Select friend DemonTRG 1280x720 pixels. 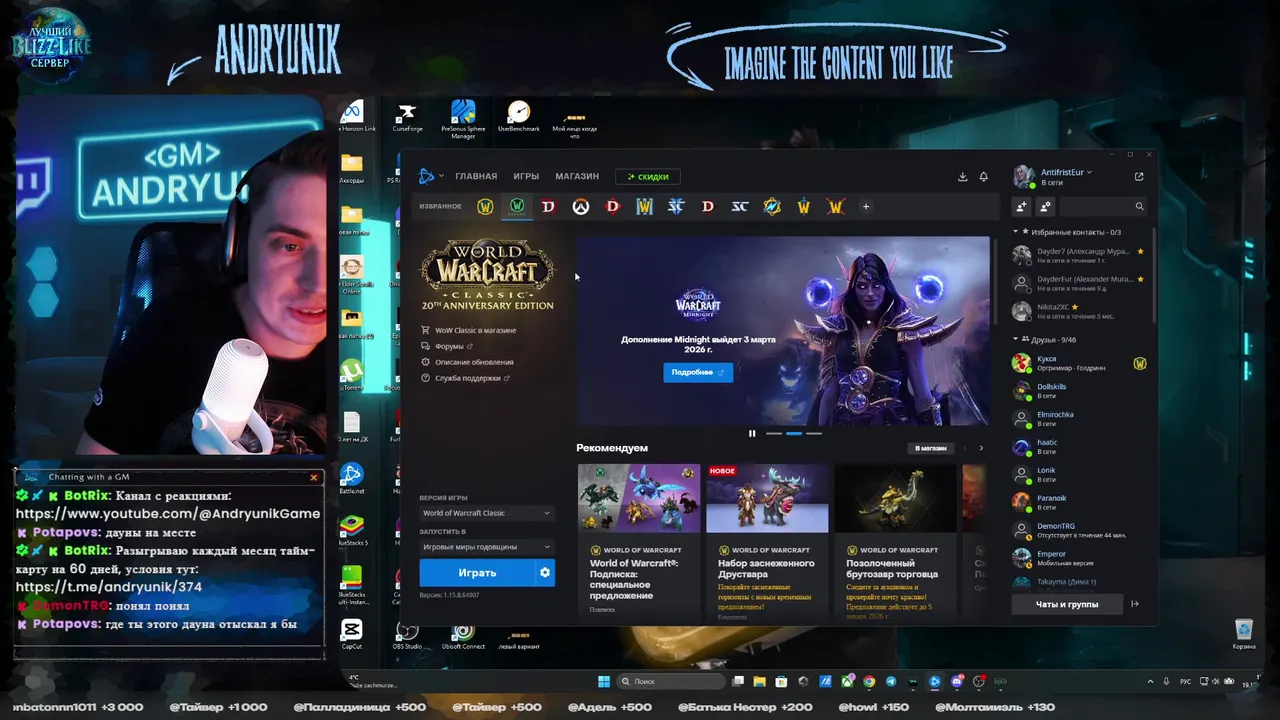point(1079,530)
